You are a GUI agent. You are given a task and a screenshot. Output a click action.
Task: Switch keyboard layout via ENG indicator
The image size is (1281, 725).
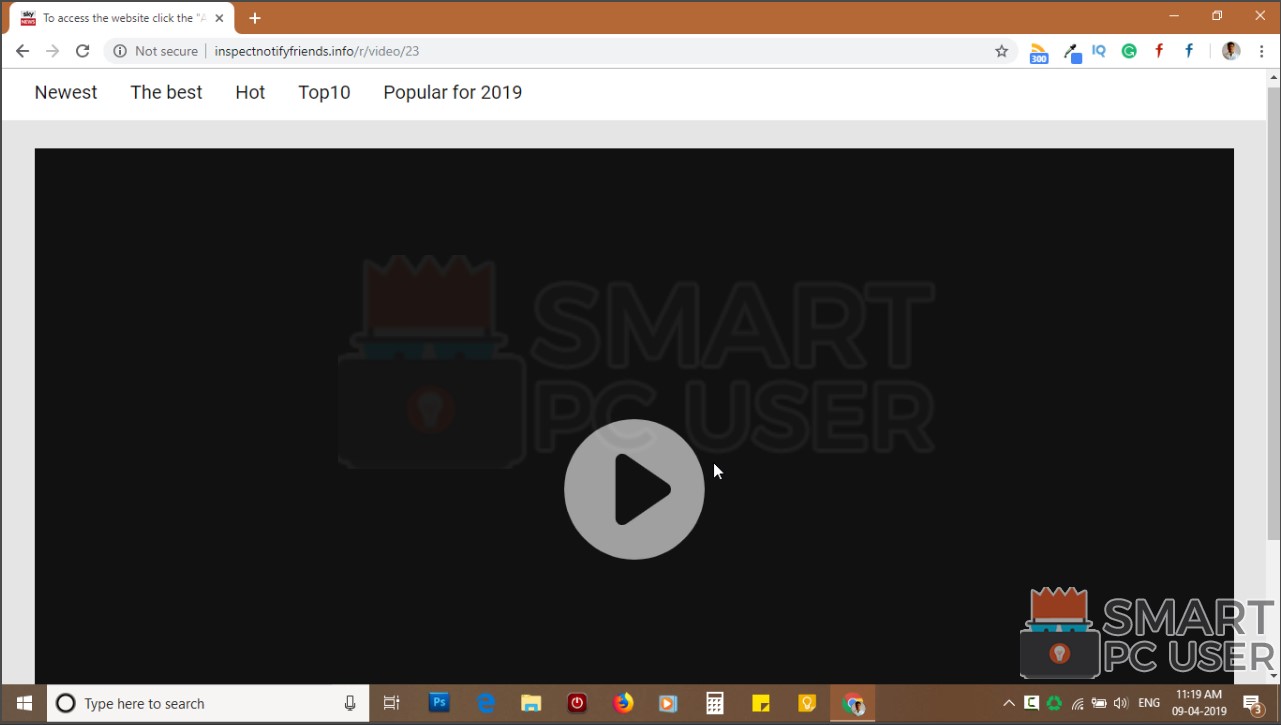coord(1146,703)
